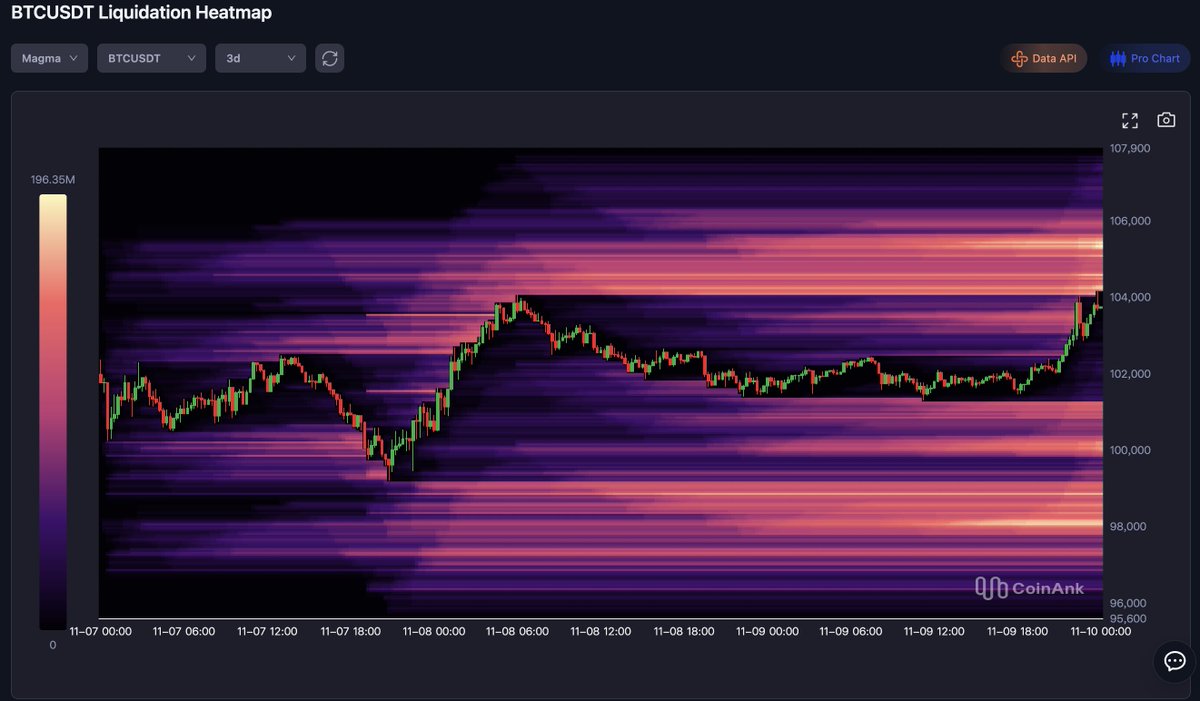
Task: Click the Data API plug icon
Action: coord(1019,57)
